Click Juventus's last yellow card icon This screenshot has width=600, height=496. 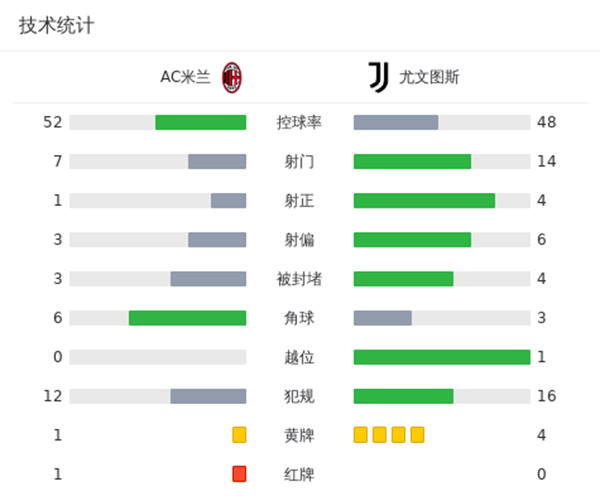417,435
